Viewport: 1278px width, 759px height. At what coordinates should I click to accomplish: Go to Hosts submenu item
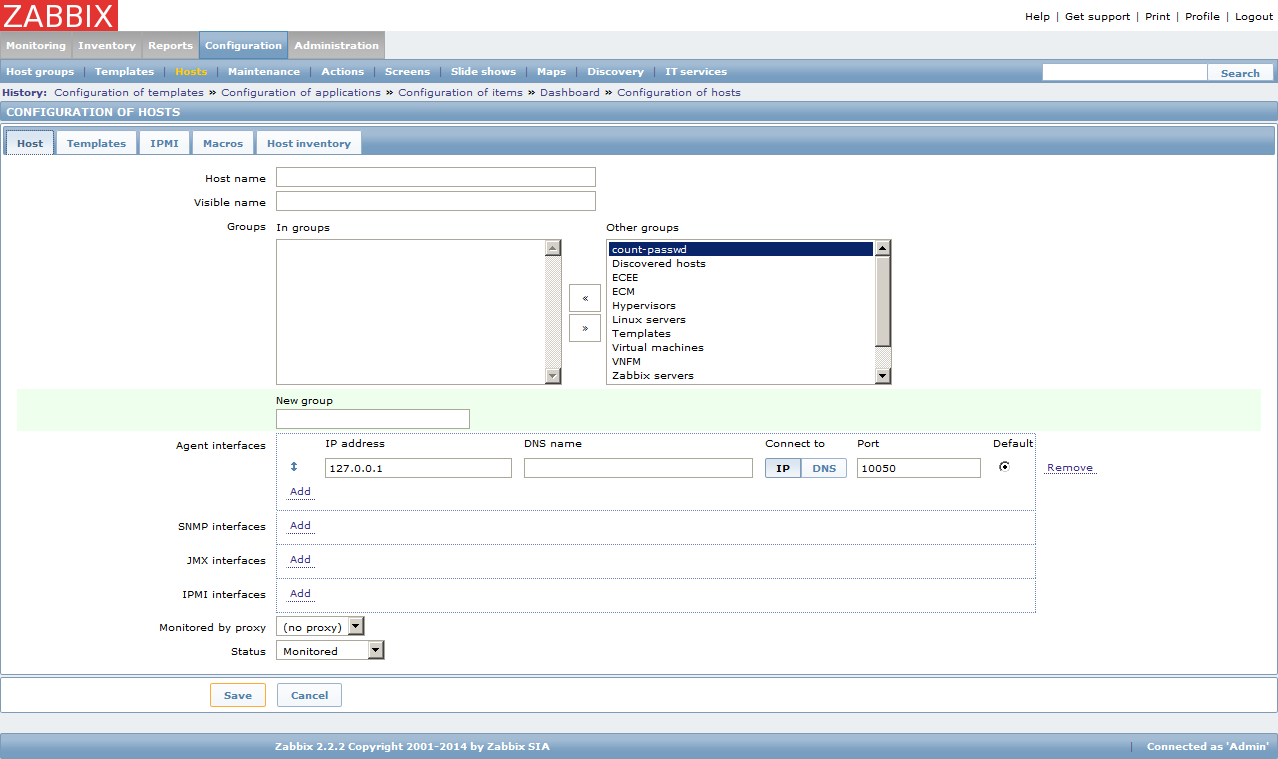coord(191,72)
